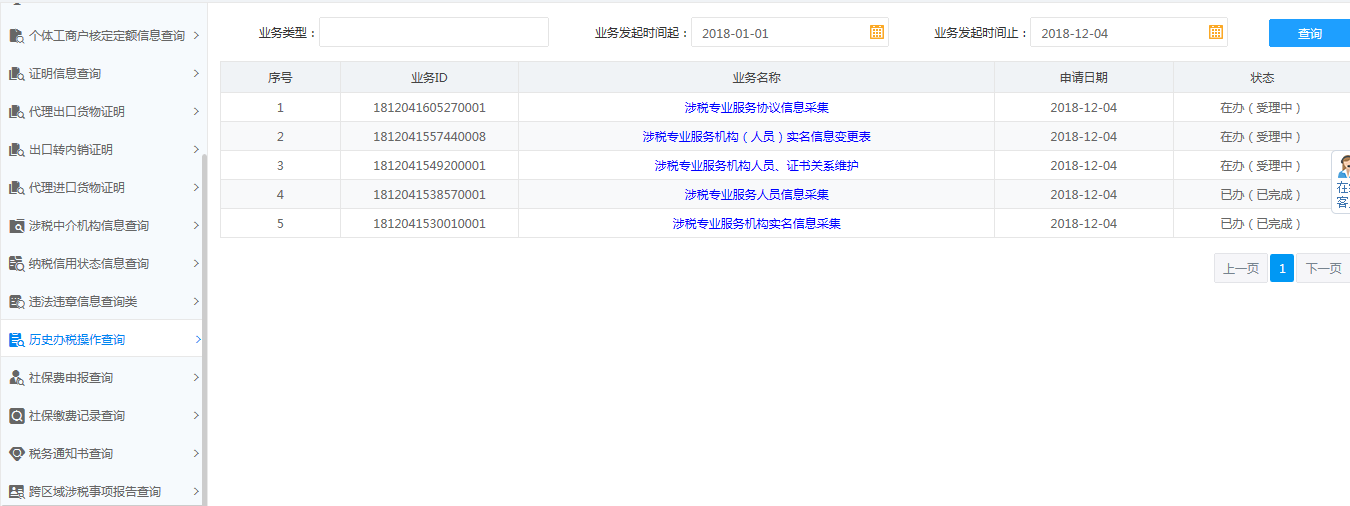Expand 个体工商户核定定额信息查询 chevron arrow
Viewport: 1350px width, 506px height.
[196, 36]
